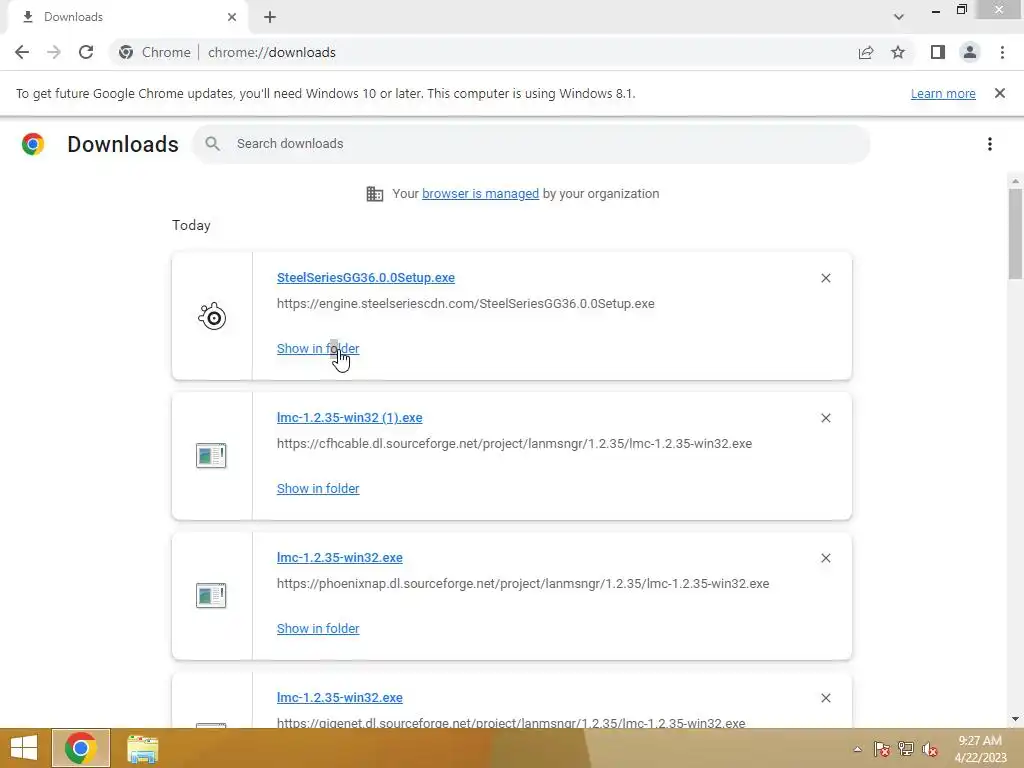Viewport: 1024px width, 768px height.
Task: Click the Action Center flag icon
Action: [882, 749]
